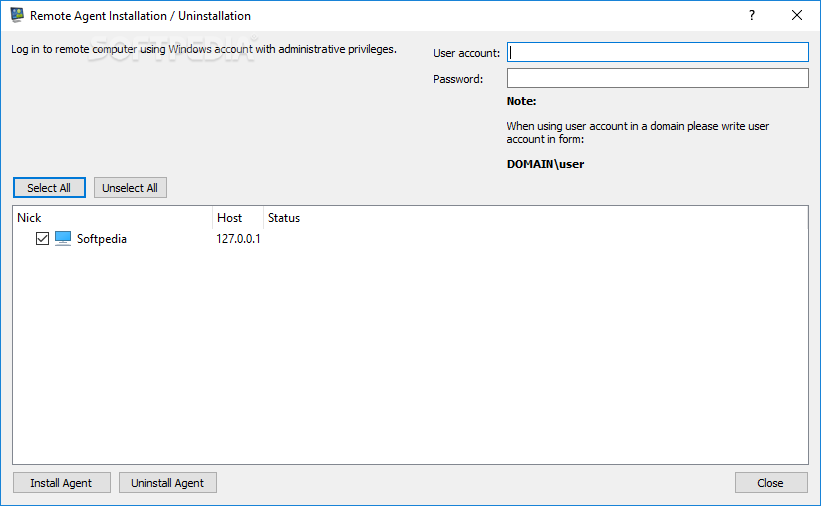Select the Softpedia row name
The image size is (821, 506).
[x=102, y=239]
